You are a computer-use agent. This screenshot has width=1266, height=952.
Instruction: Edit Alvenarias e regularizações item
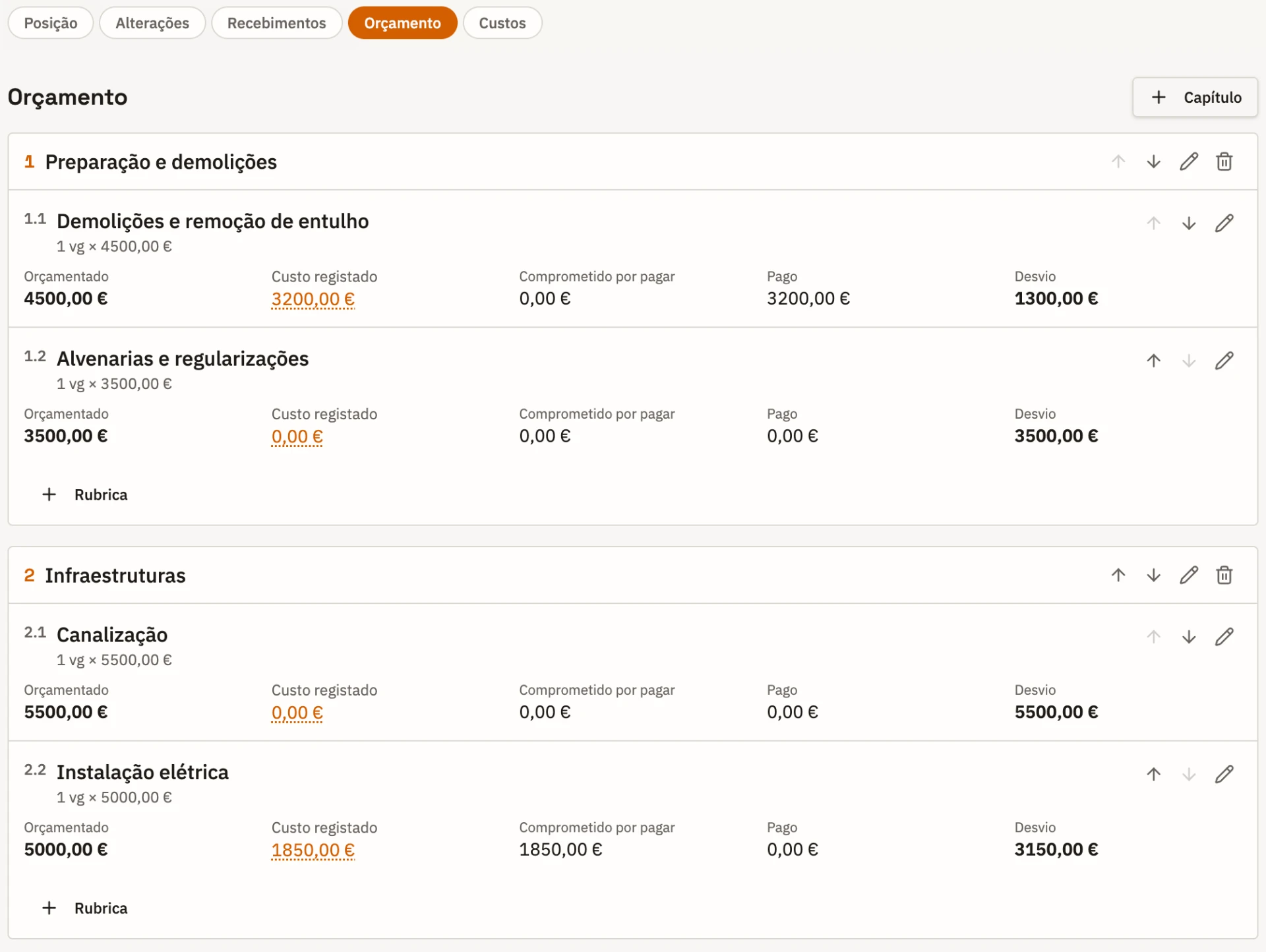point(1224,361)
